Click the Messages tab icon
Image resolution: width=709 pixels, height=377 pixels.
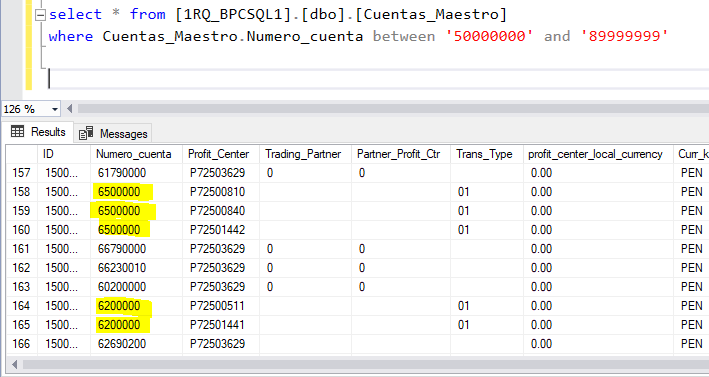pos(86,133)
